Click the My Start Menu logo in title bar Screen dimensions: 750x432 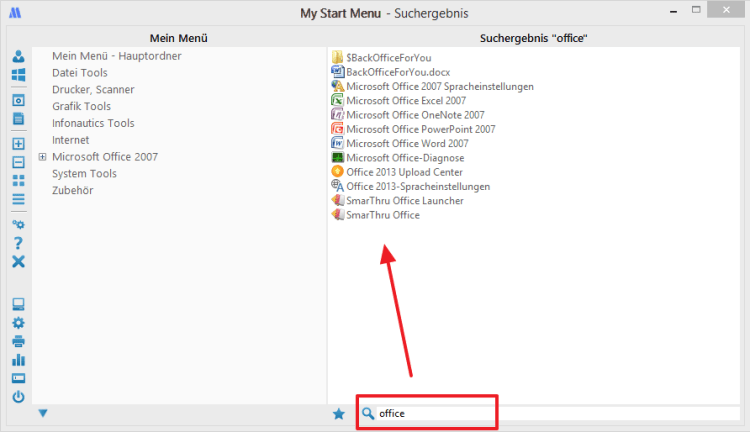point(15,12)
